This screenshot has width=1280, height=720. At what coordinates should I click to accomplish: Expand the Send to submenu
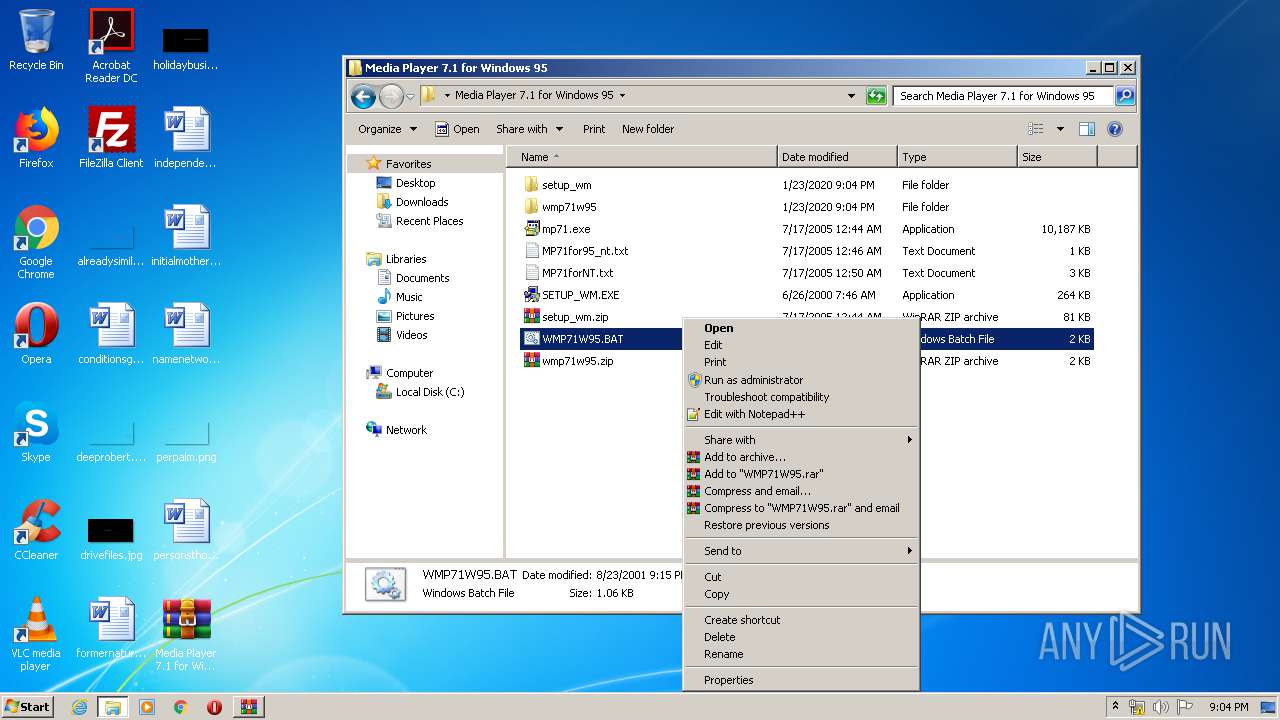(x=801, y=551)
